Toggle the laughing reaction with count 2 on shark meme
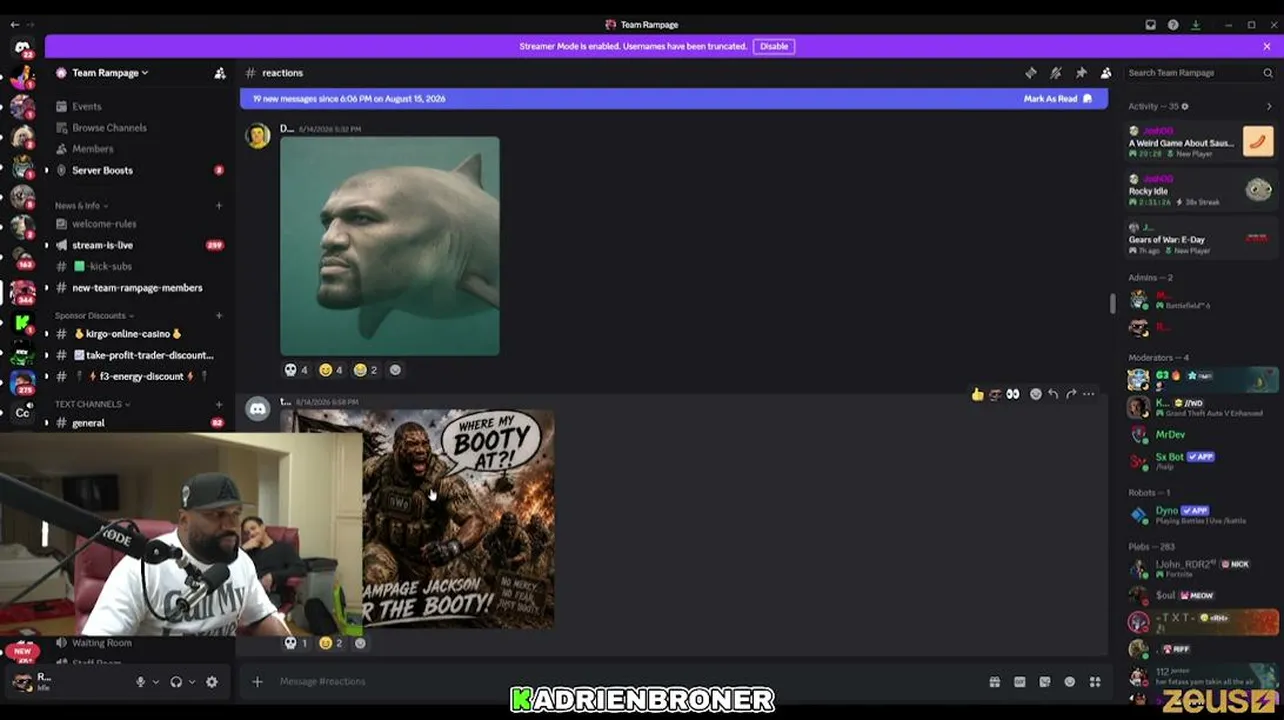The height and width of the screenshot is (720, 1284). 366,370
